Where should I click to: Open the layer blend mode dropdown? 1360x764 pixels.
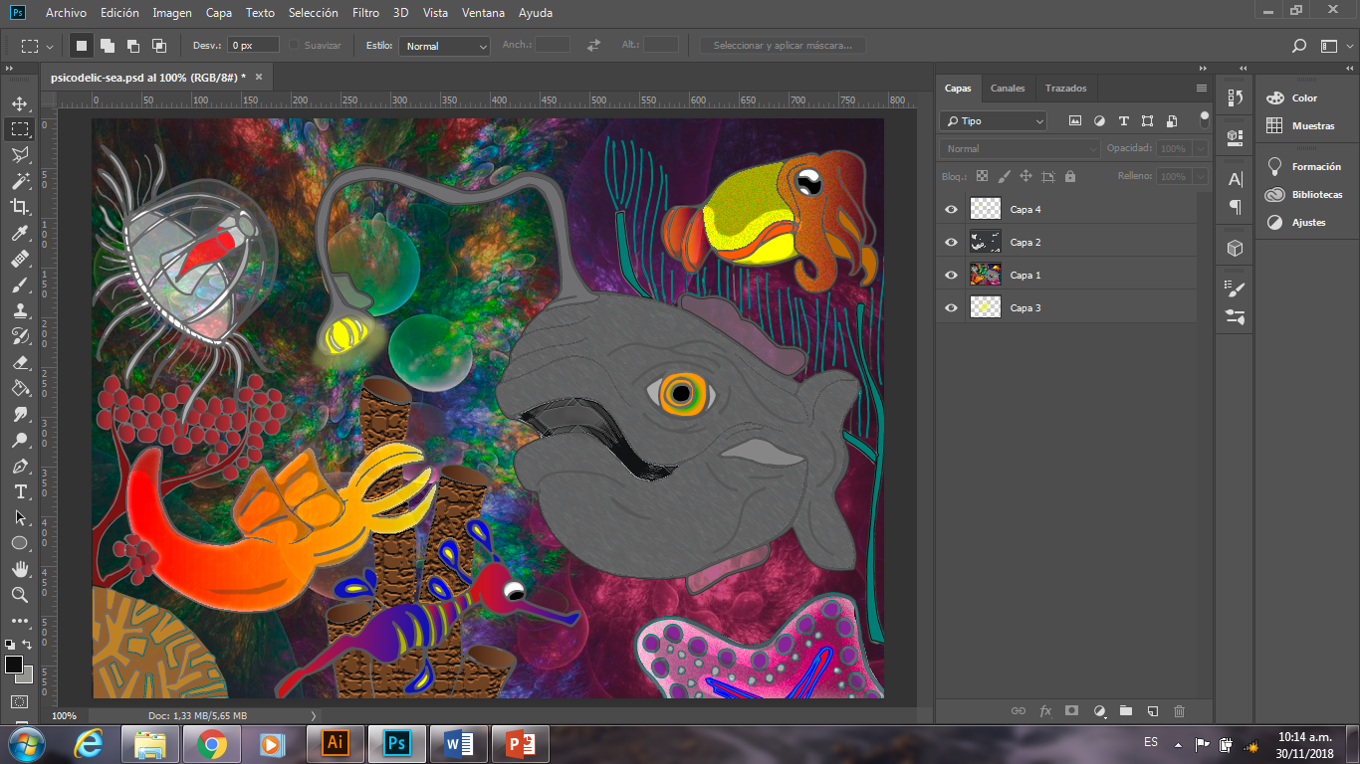tap(1019, 149)
